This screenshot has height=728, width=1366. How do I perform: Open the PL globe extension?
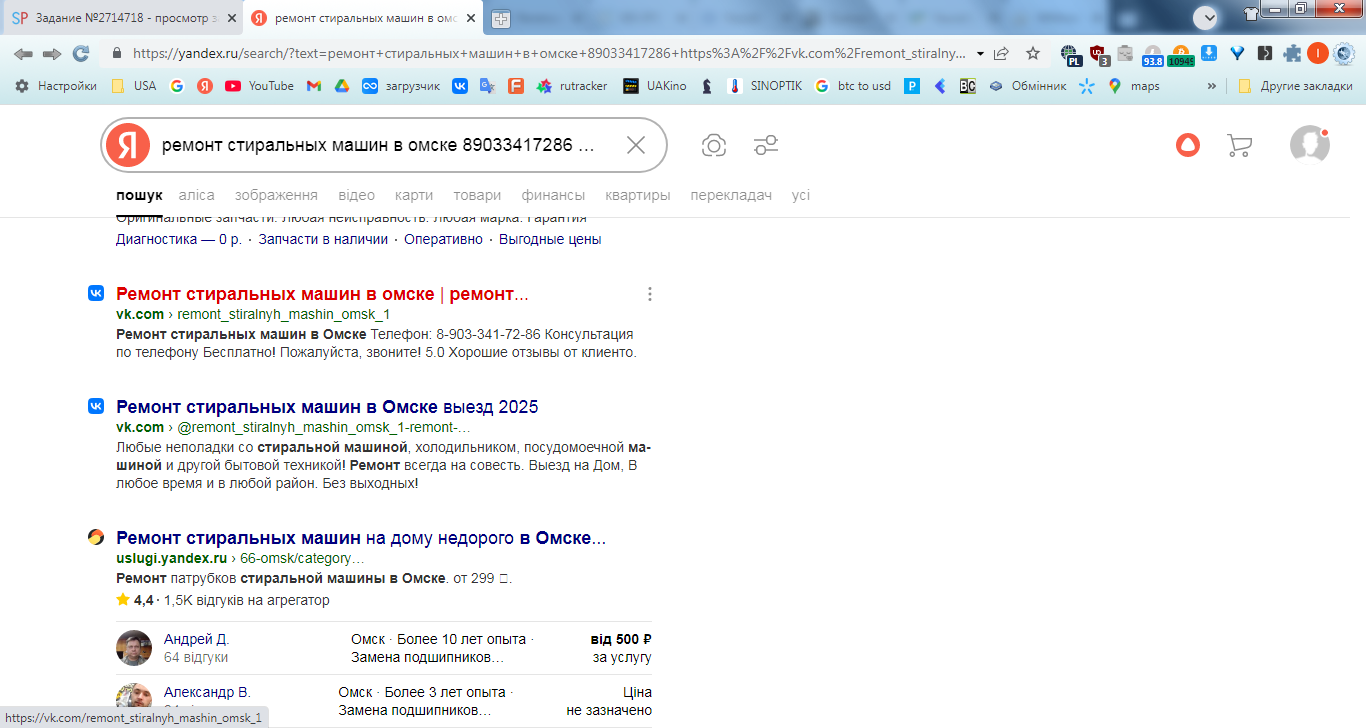click(x=1071, y=55)
